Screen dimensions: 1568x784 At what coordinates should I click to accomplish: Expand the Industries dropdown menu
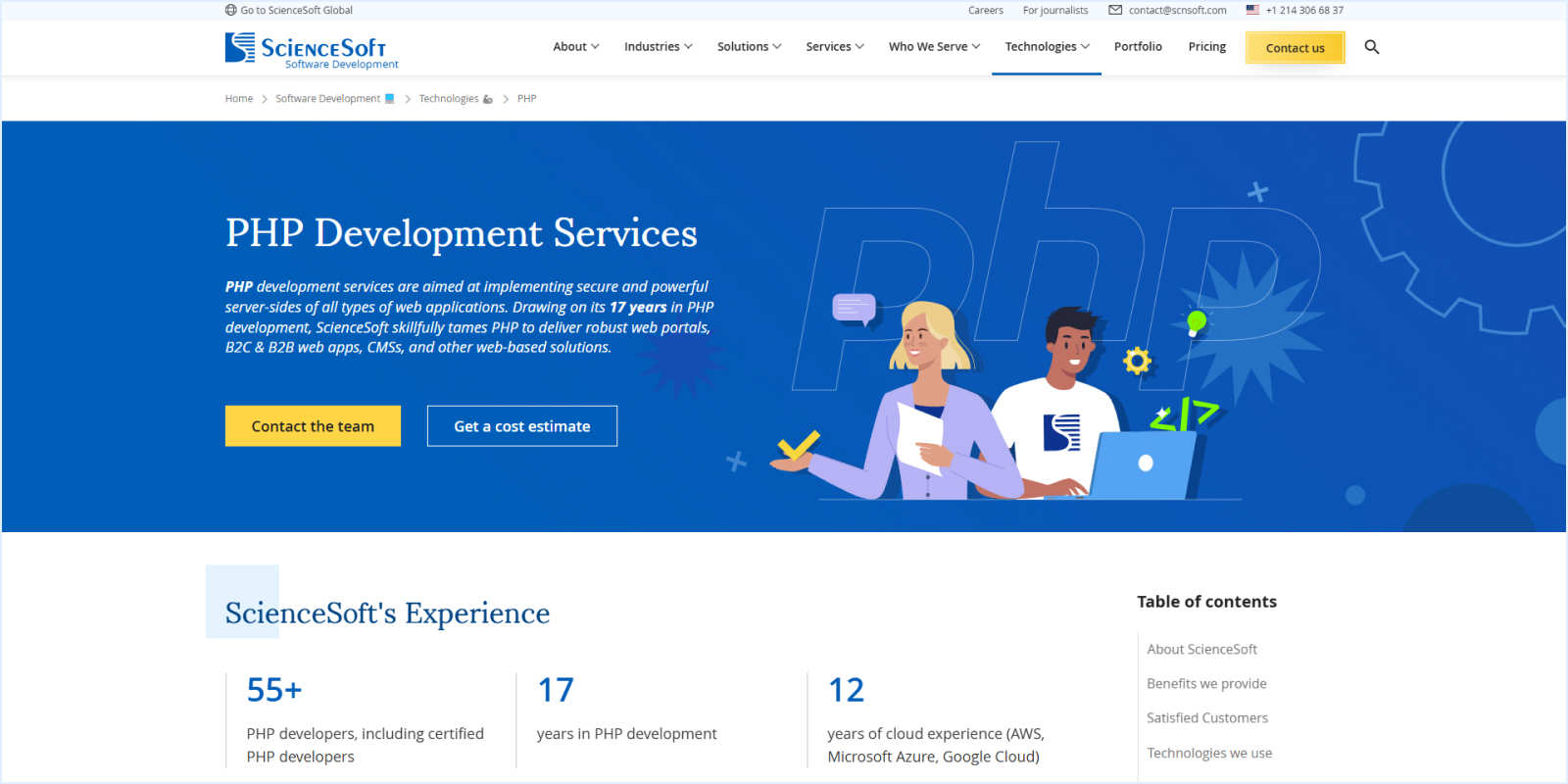click(658, 47)
